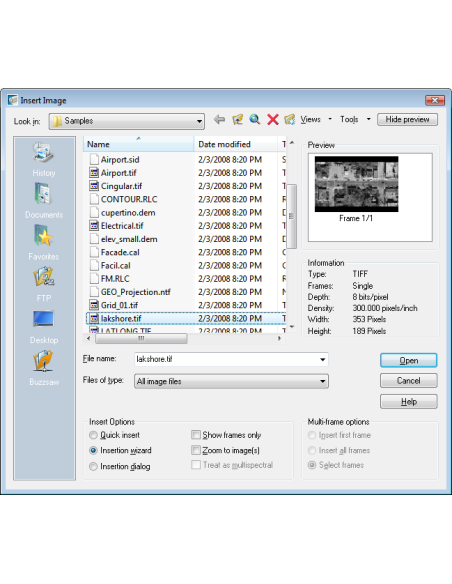Click file list scroll left arrow
This screenshot has width=452, height=584.
(89, 339)
